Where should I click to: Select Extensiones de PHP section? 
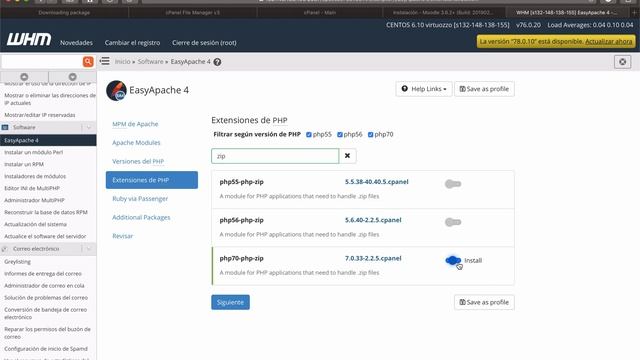152,180
